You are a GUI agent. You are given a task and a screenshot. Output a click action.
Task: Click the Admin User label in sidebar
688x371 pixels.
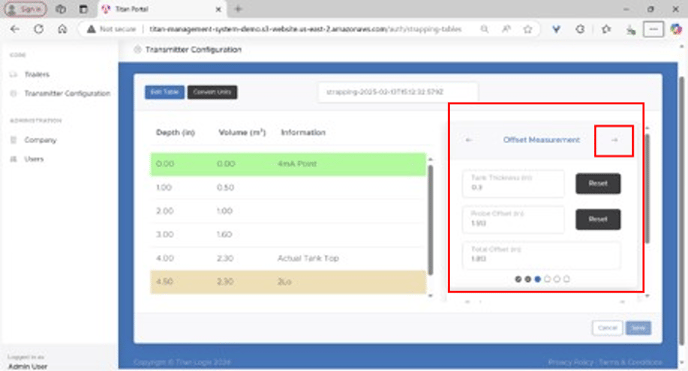pyautogui.click(x=28, y=366)
